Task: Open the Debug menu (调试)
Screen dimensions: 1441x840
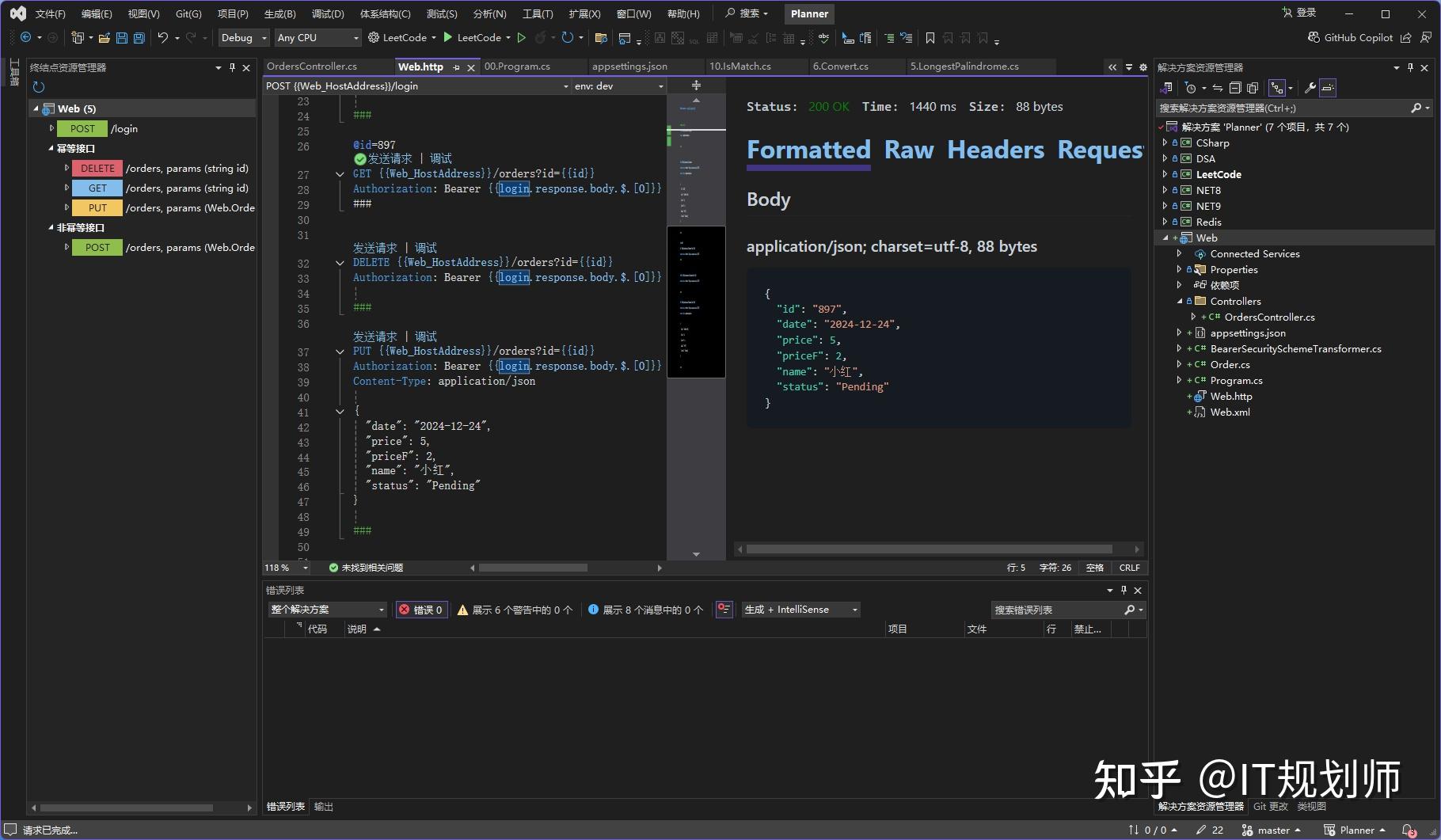Action: click(x=328, y=13)
